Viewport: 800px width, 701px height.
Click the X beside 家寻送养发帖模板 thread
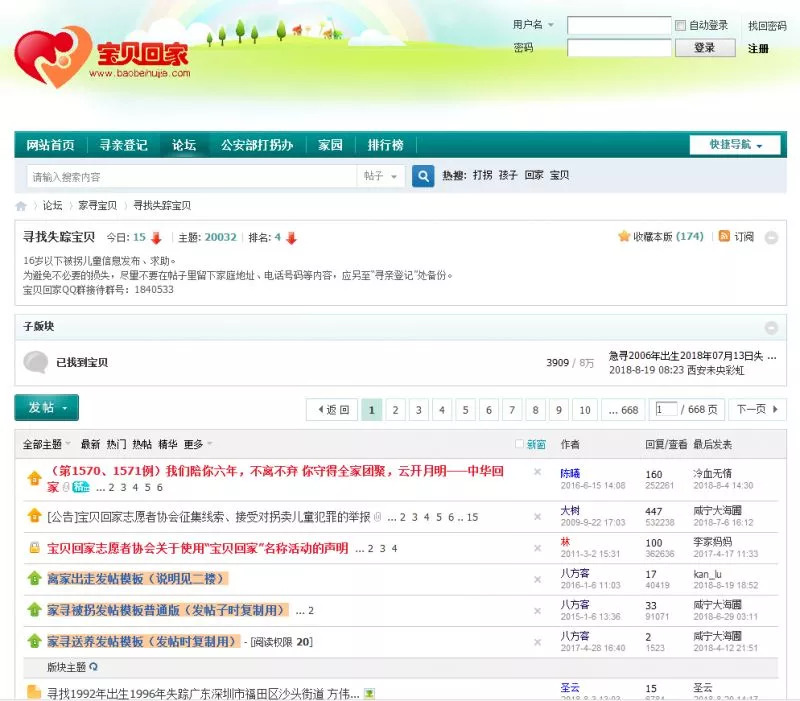coord(537,642)
